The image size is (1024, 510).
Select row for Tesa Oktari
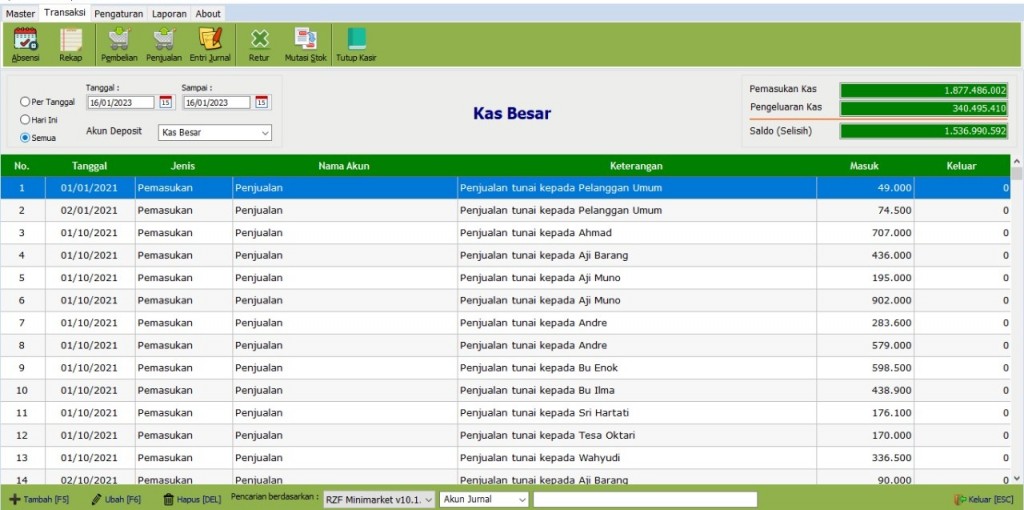[x=505, y=436]
